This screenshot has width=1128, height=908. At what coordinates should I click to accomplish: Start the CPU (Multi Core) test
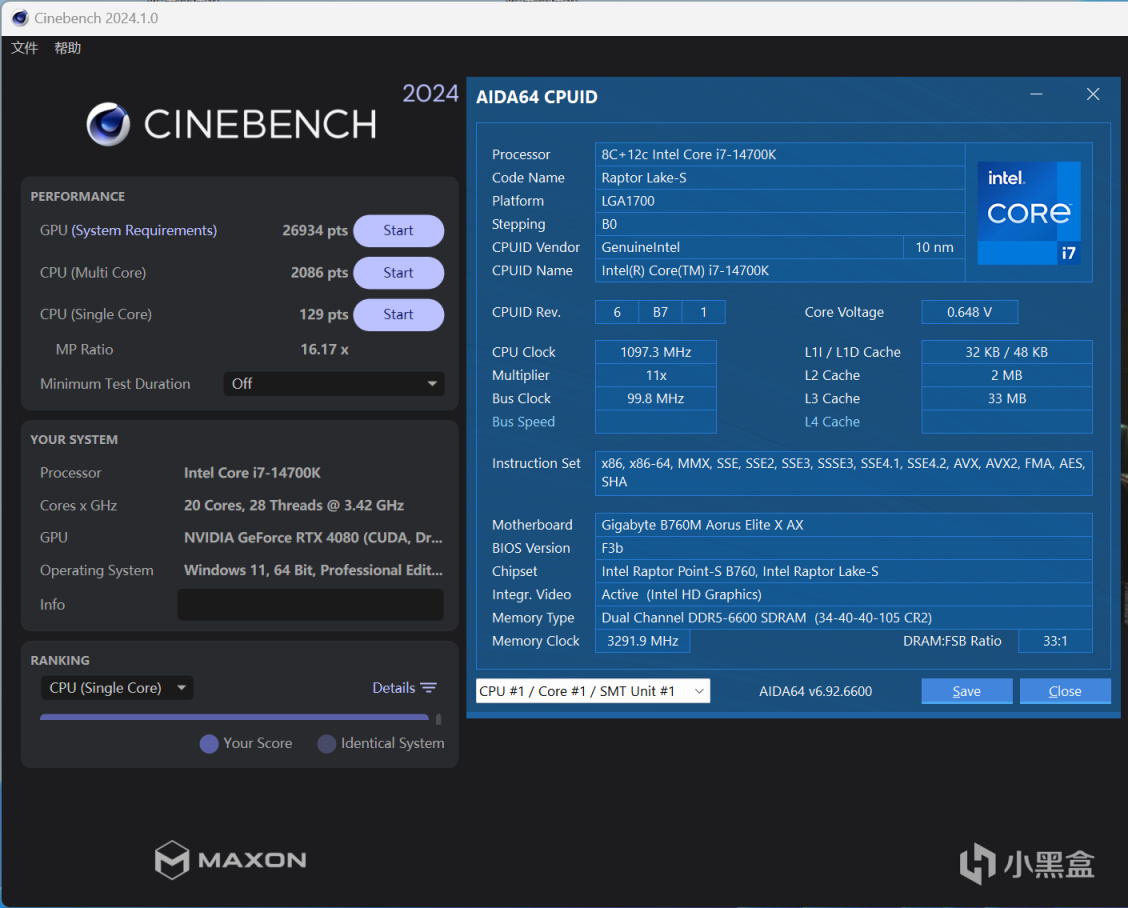(x=398, y=273)
